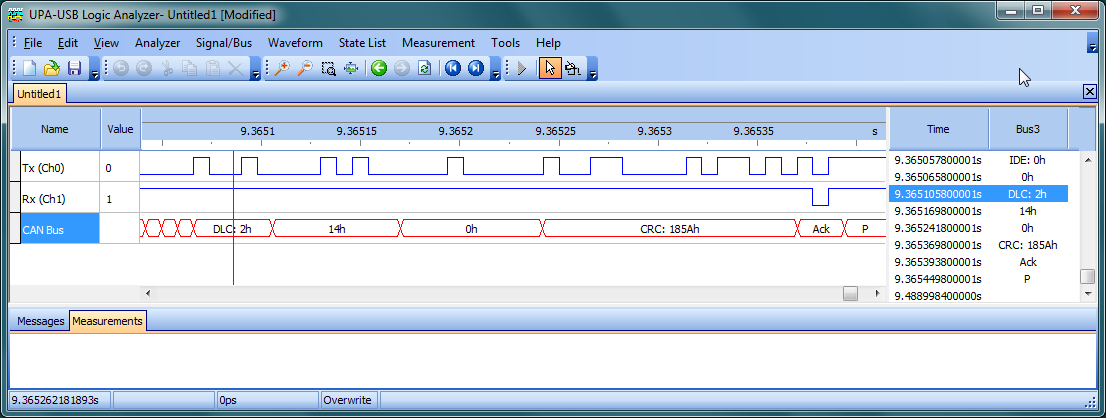This screenshot has height=418, width=1106.
Task: Open the menu bar options dropdown at the right end
Action: [x=1092, y=44]
